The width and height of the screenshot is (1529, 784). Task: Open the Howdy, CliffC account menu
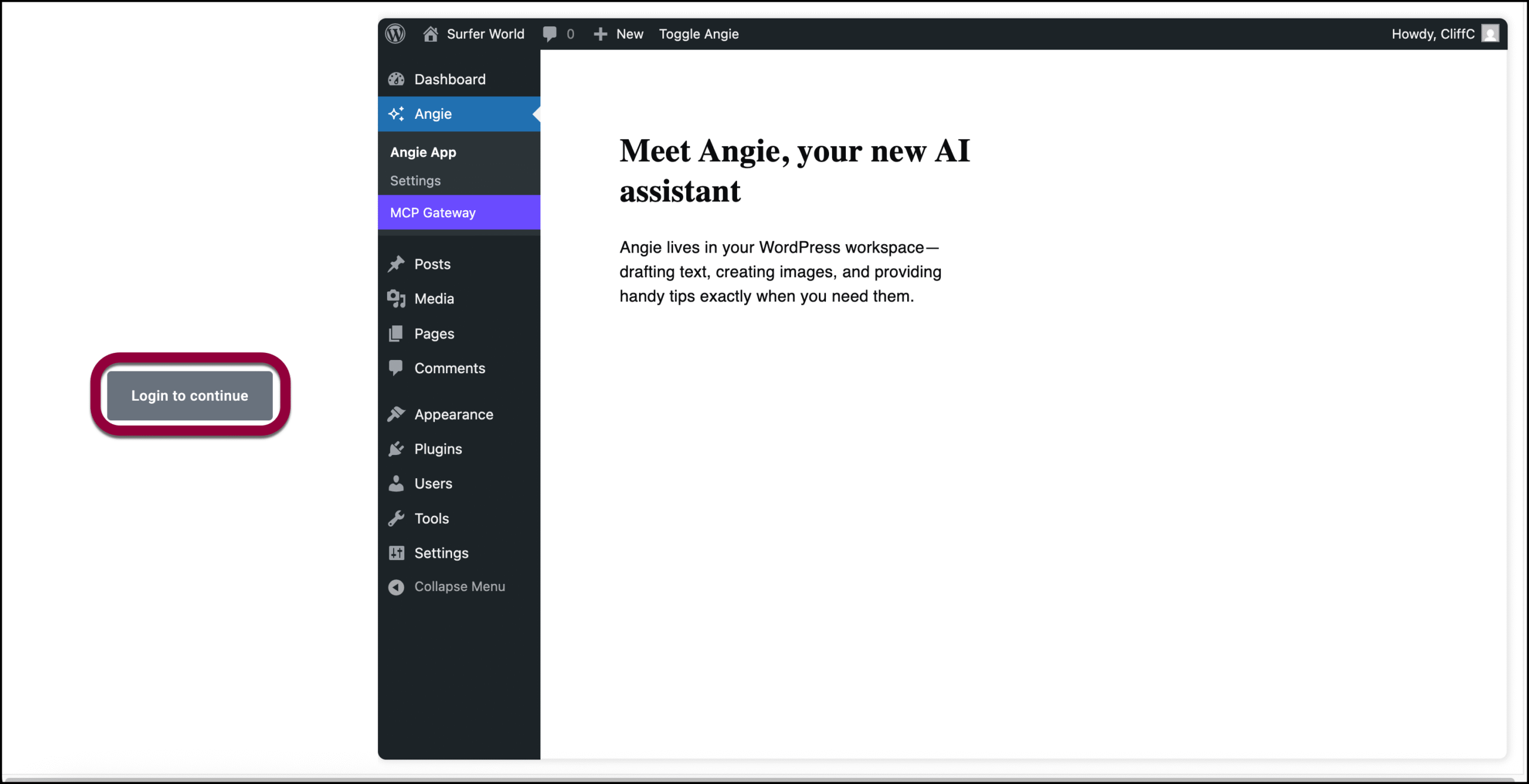click(x=1432, y=34)
